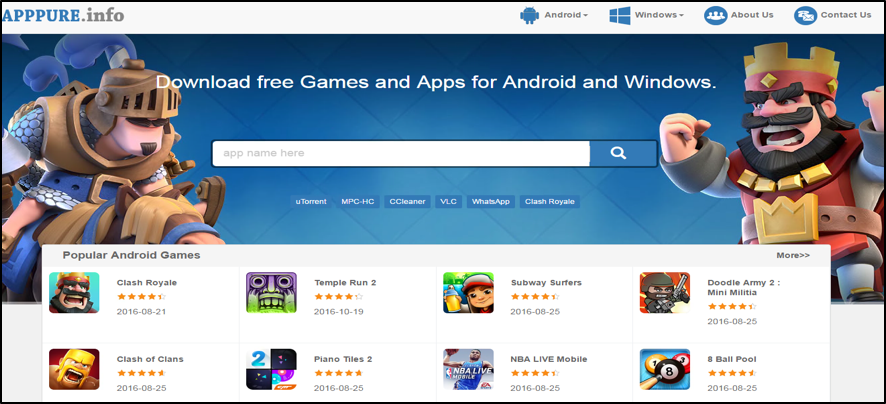Viewport: 886px width, 404px height.
Task: Expand the Windows dropdown menu
Action: click(646, 15)
